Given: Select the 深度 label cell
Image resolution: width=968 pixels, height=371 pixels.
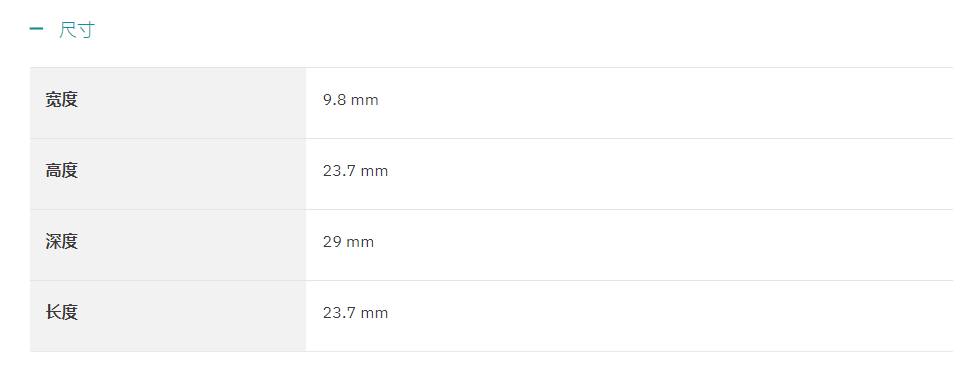Looking at the screenshot, I should (168, 245).
